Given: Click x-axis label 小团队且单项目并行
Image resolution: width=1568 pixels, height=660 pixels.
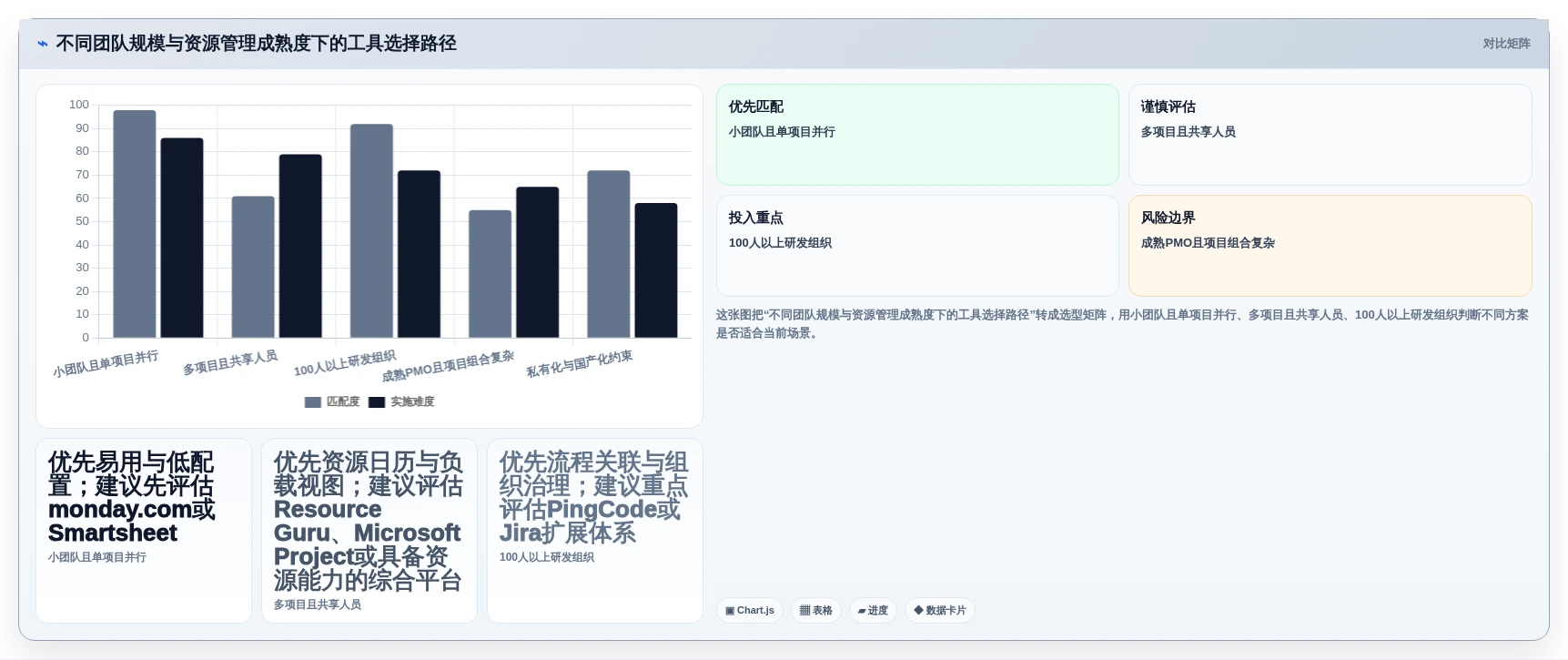Looking at the screenshot, I should click(x=106, y=364).
